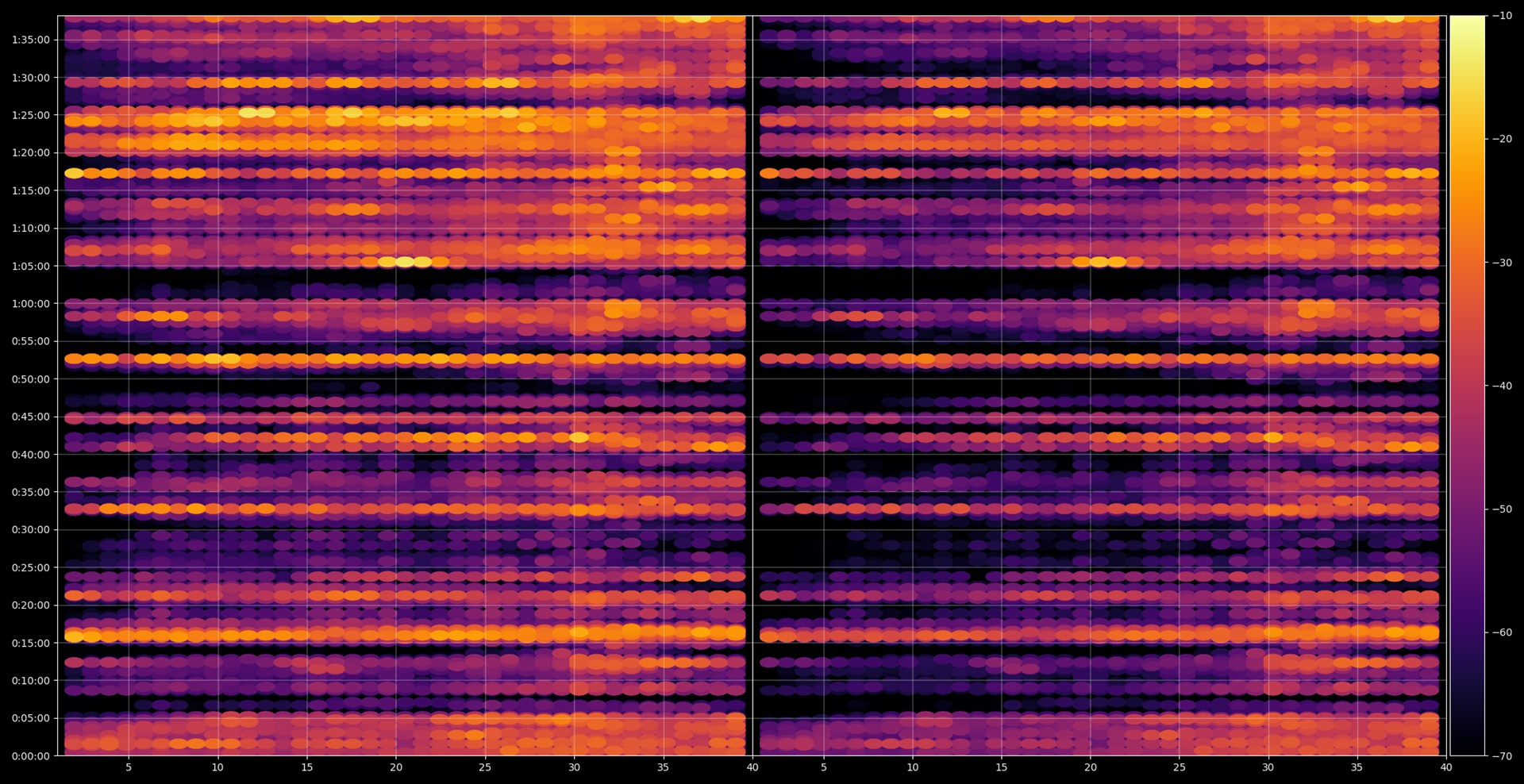This screenshot has height=784, width=1524.
Task: Select x-axis label 20 under right plot
Action: 1091,767
